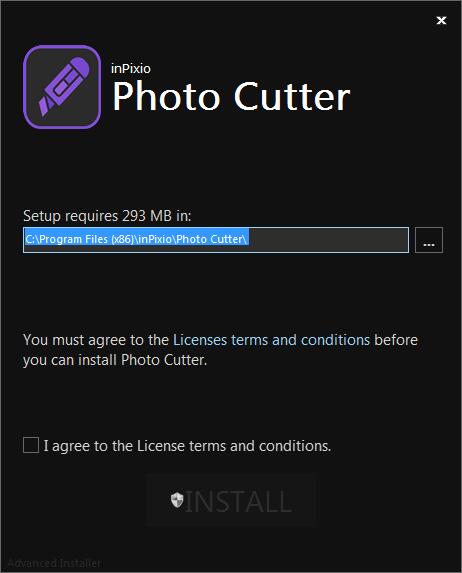
Task: Click the large Photo Cutter title
Action: pyautogui.click(x=231, y=96)
